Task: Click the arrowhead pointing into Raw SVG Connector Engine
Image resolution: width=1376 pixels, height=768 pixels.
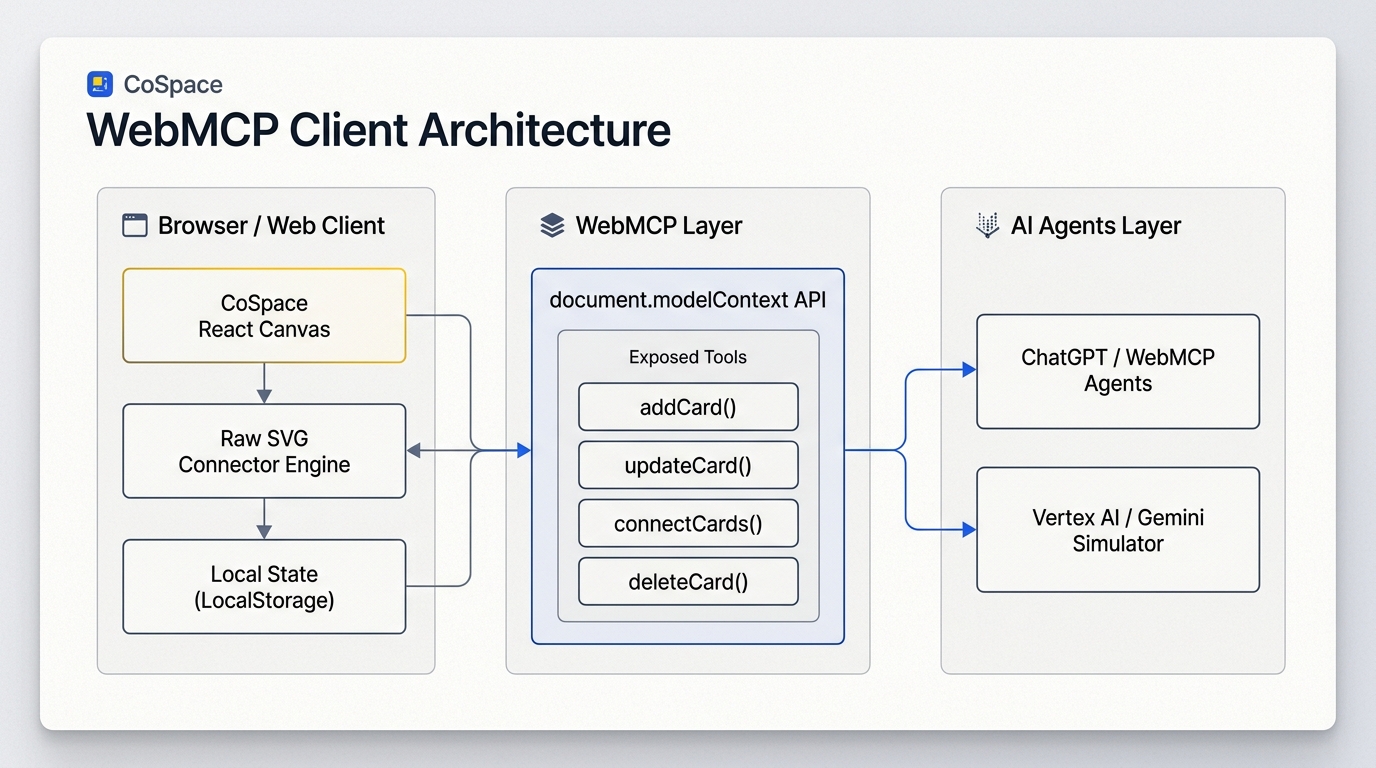Action: [413, 451]
